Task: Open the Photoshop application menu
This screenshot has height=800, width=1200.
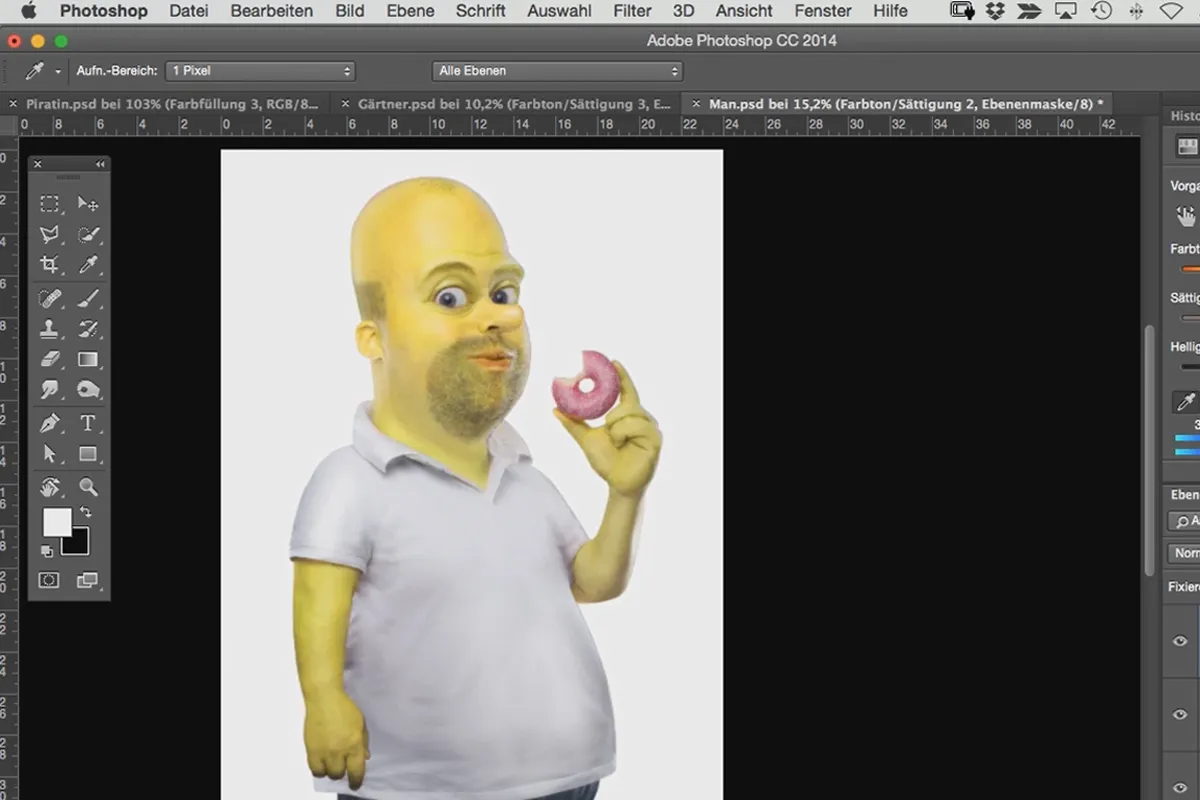Action: 103,11
